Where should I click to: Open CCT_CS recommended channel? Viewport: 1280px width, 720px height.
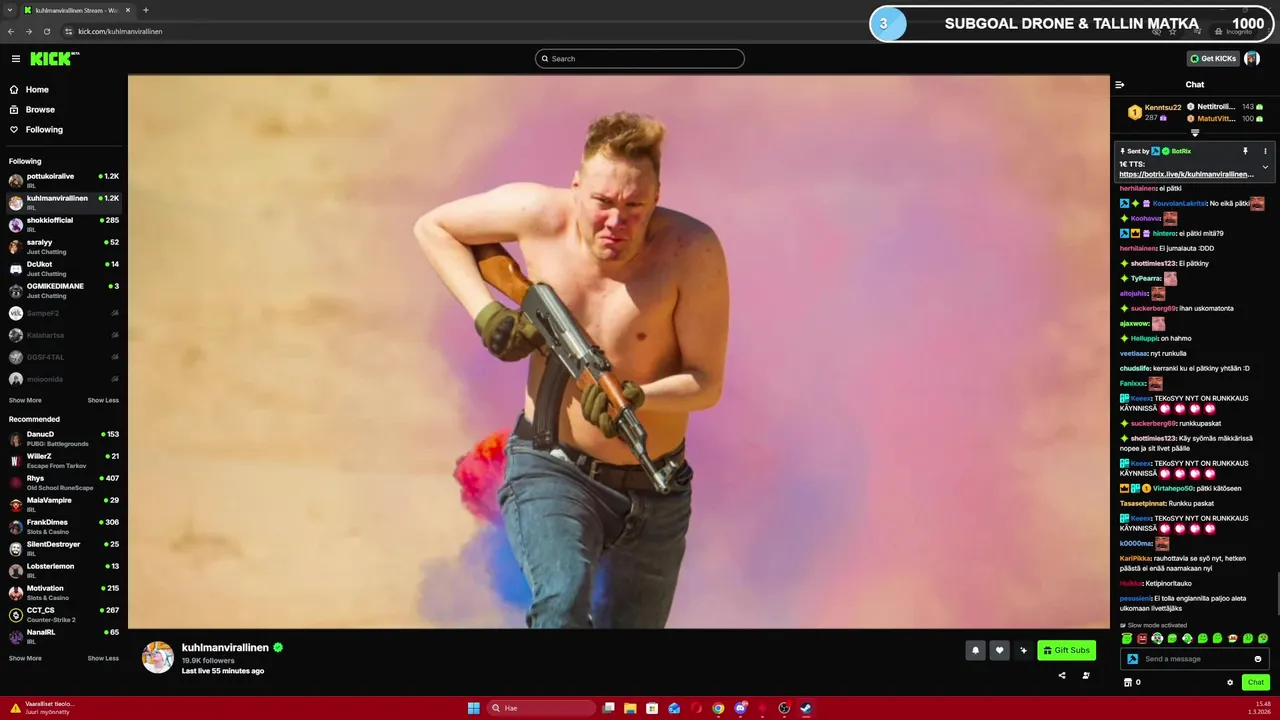pos(64,615)
